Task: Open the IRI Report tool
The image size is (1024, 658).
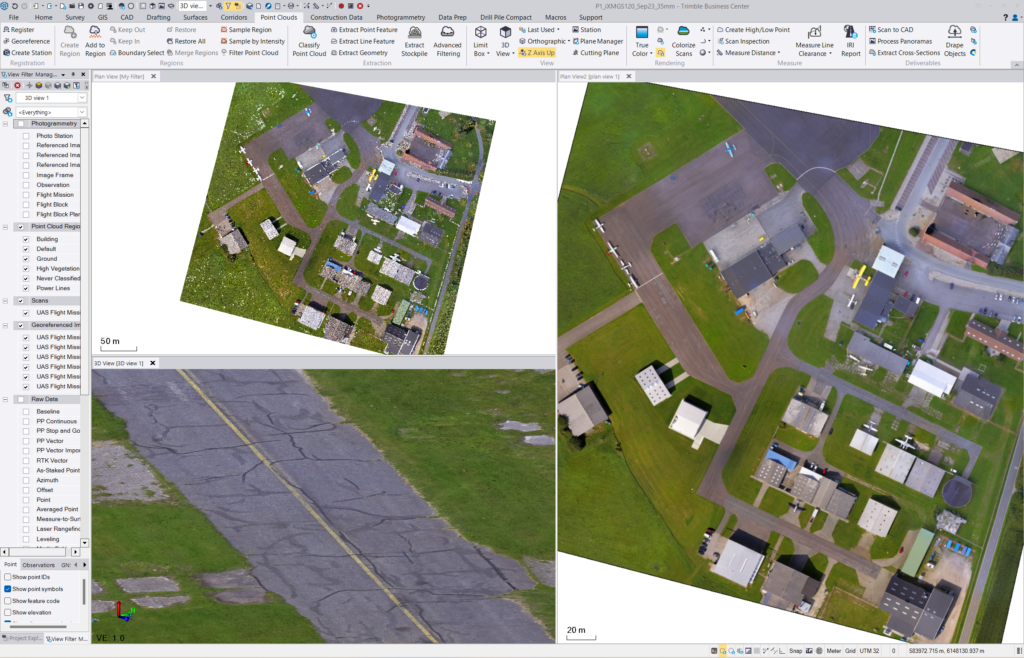Action: tap(849, 41)
